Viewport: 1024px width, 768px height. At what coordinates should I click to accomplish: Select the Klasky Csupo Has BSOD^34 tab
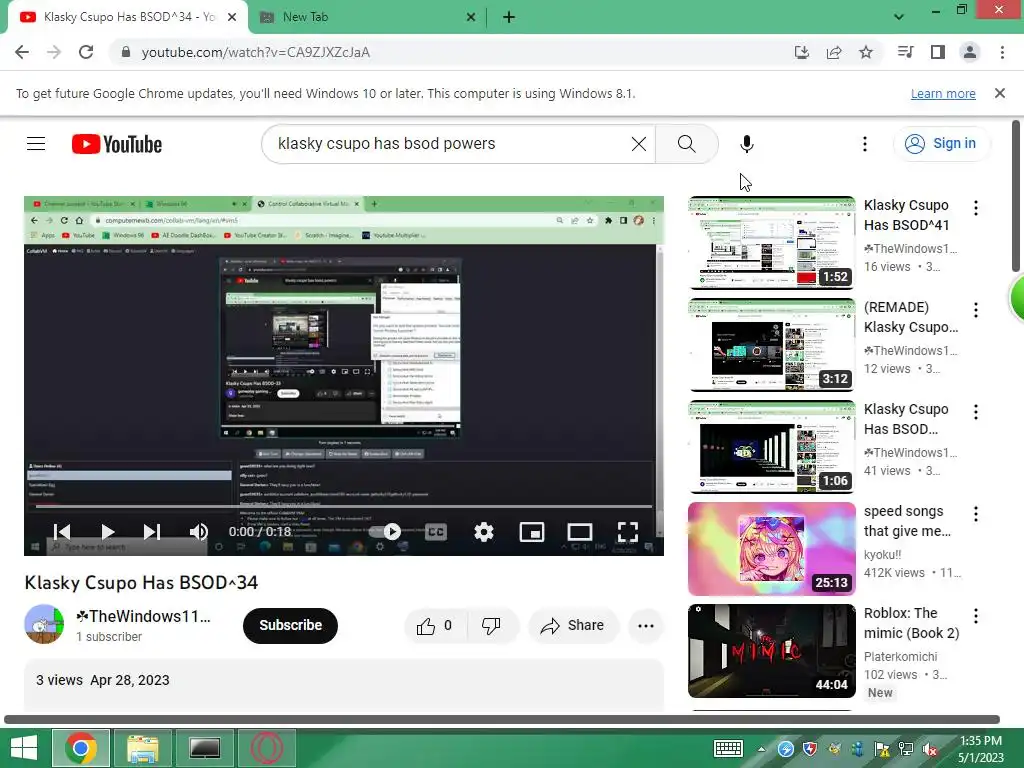(127, 17)
